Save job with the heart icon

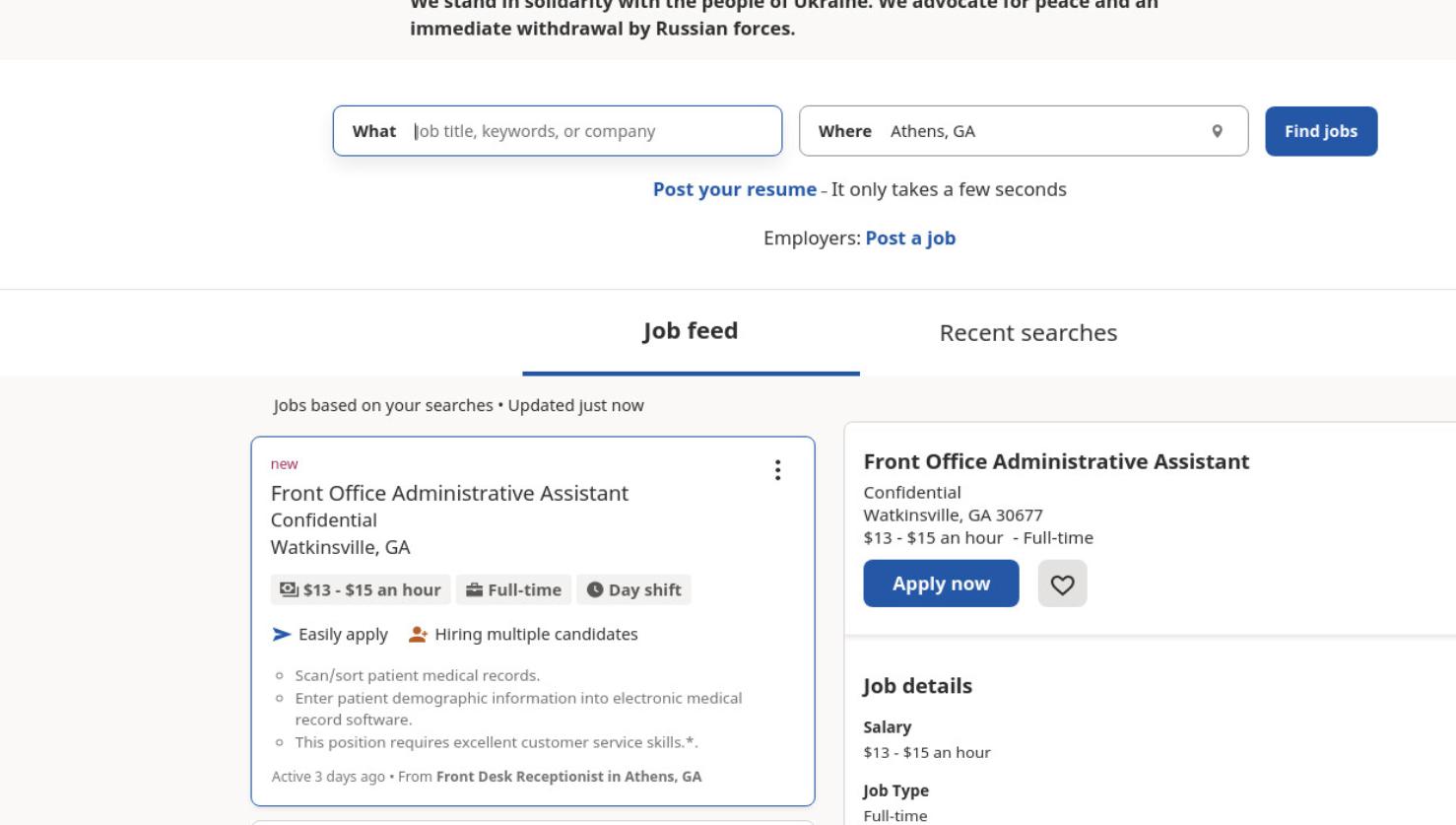pos(1062,584)
